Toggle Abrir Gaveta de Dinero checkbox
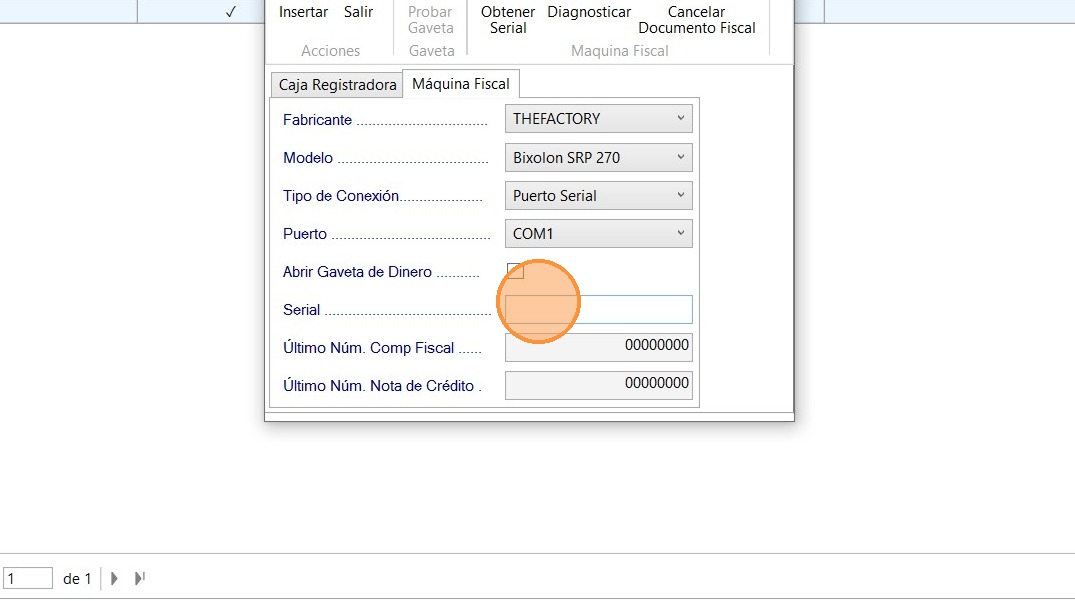Screen dimensions: 1075x601 515,271
